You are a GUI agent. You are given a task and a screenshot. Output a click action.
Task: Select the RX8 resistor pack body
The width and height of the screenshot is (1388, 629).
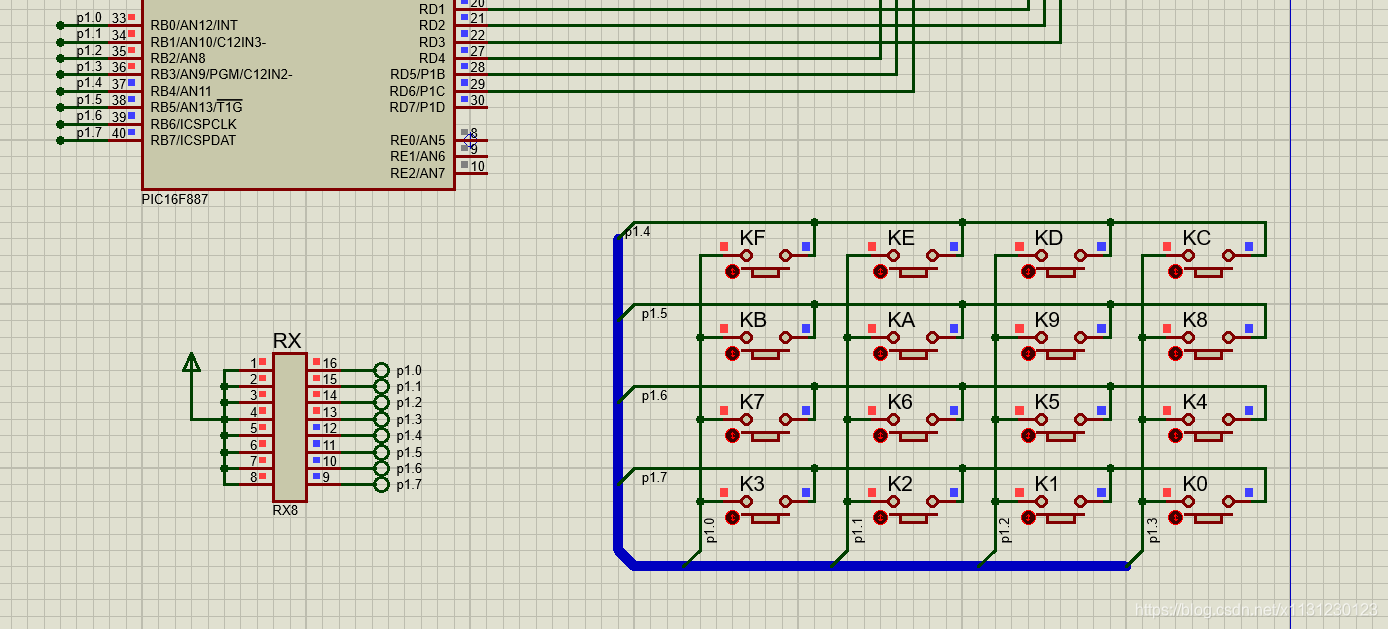point(289,427)
